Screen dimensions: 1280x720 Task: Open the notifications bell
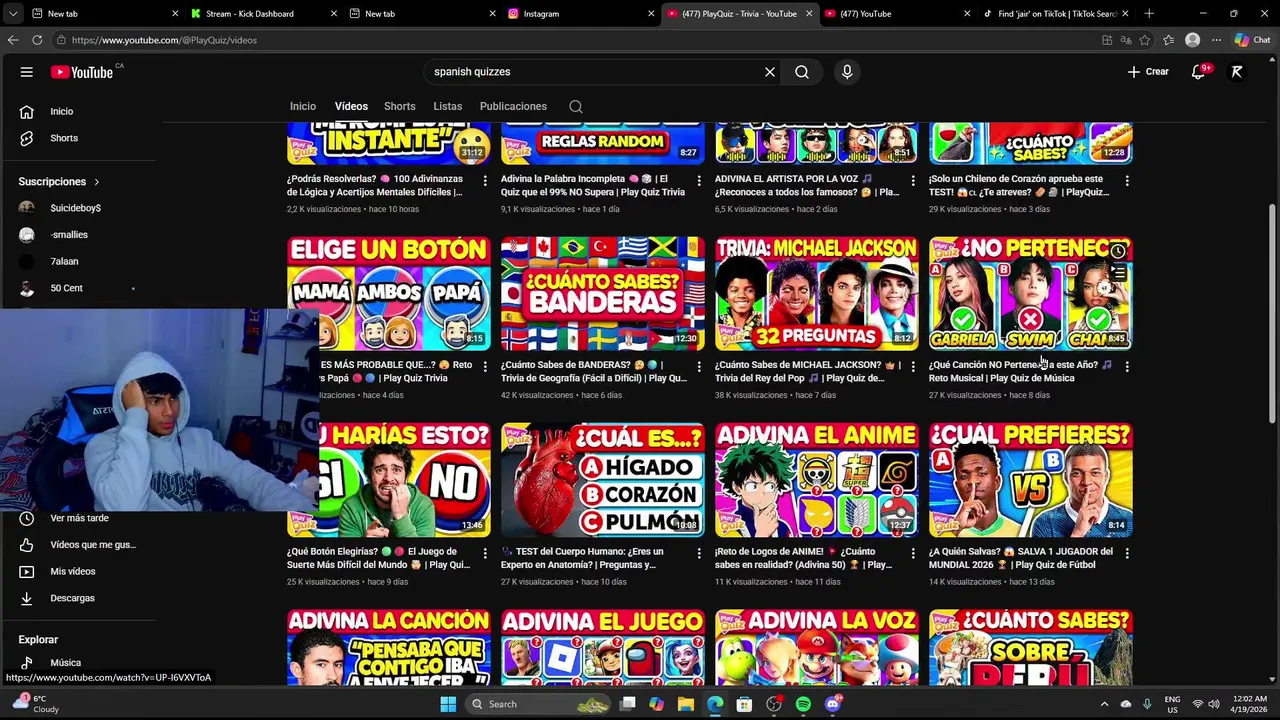pyautogui.click(x=1199, y=72)
